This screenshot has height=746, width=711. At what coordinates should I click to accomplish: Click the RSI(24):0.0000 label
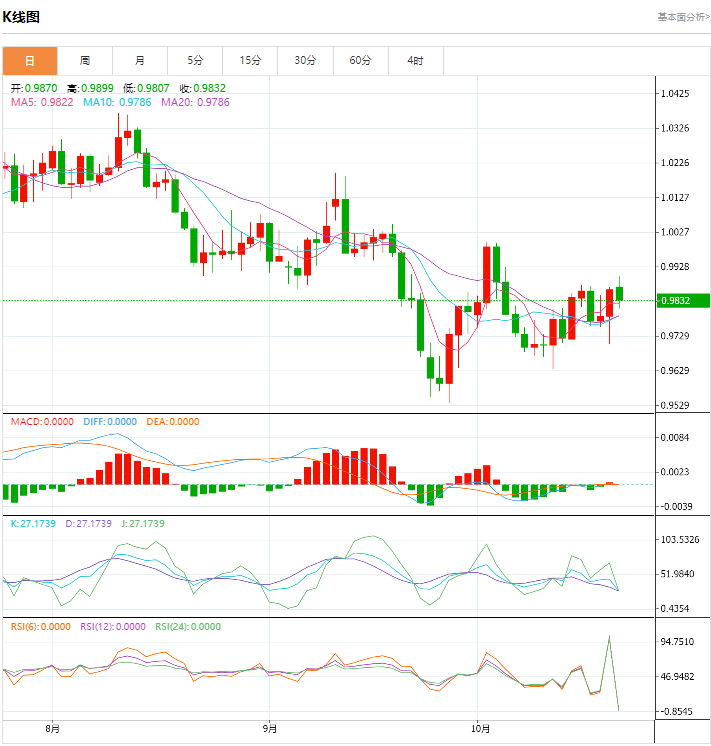pos(188,627)
